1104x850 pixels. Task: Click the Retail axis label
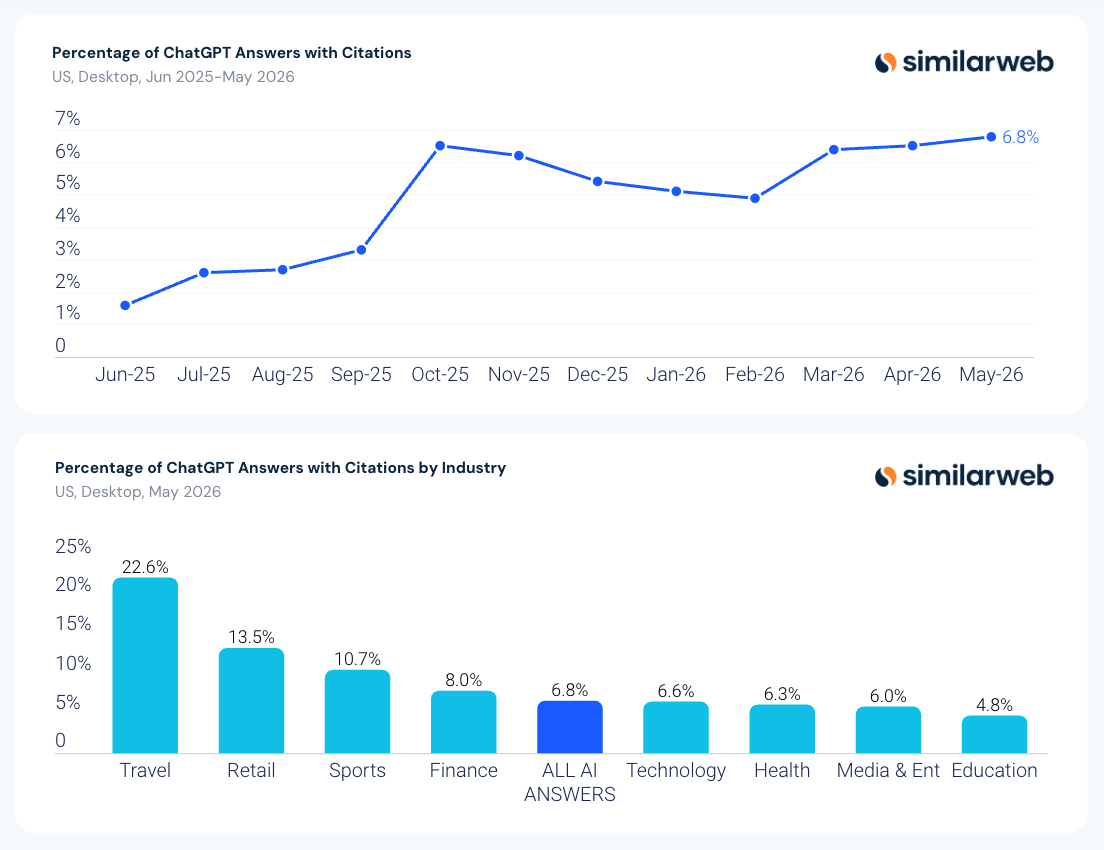point(251,770)
